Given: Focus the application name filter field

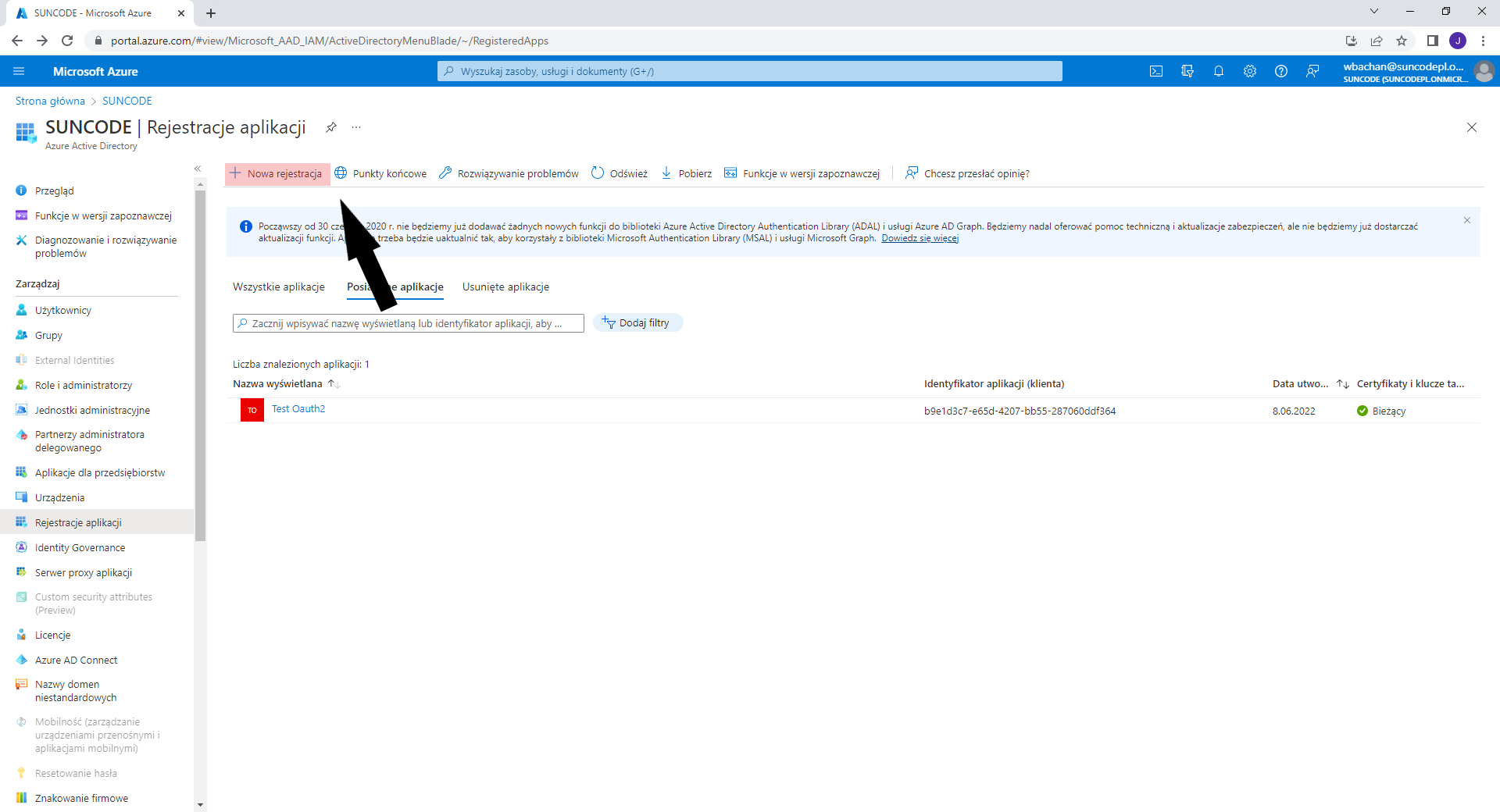Looking at the screenshot, I should click(409, 323).
